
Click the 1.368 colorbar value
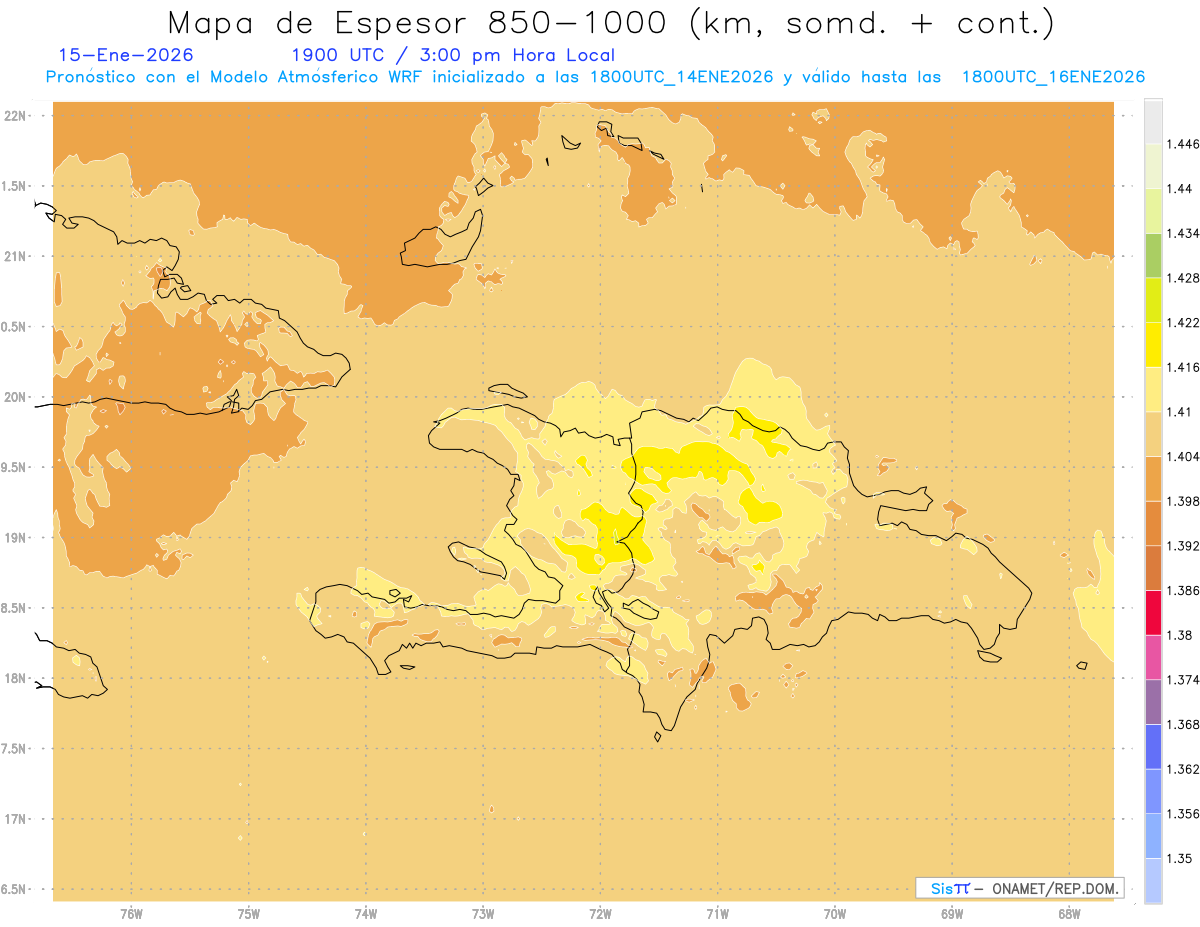[1183, 724]
